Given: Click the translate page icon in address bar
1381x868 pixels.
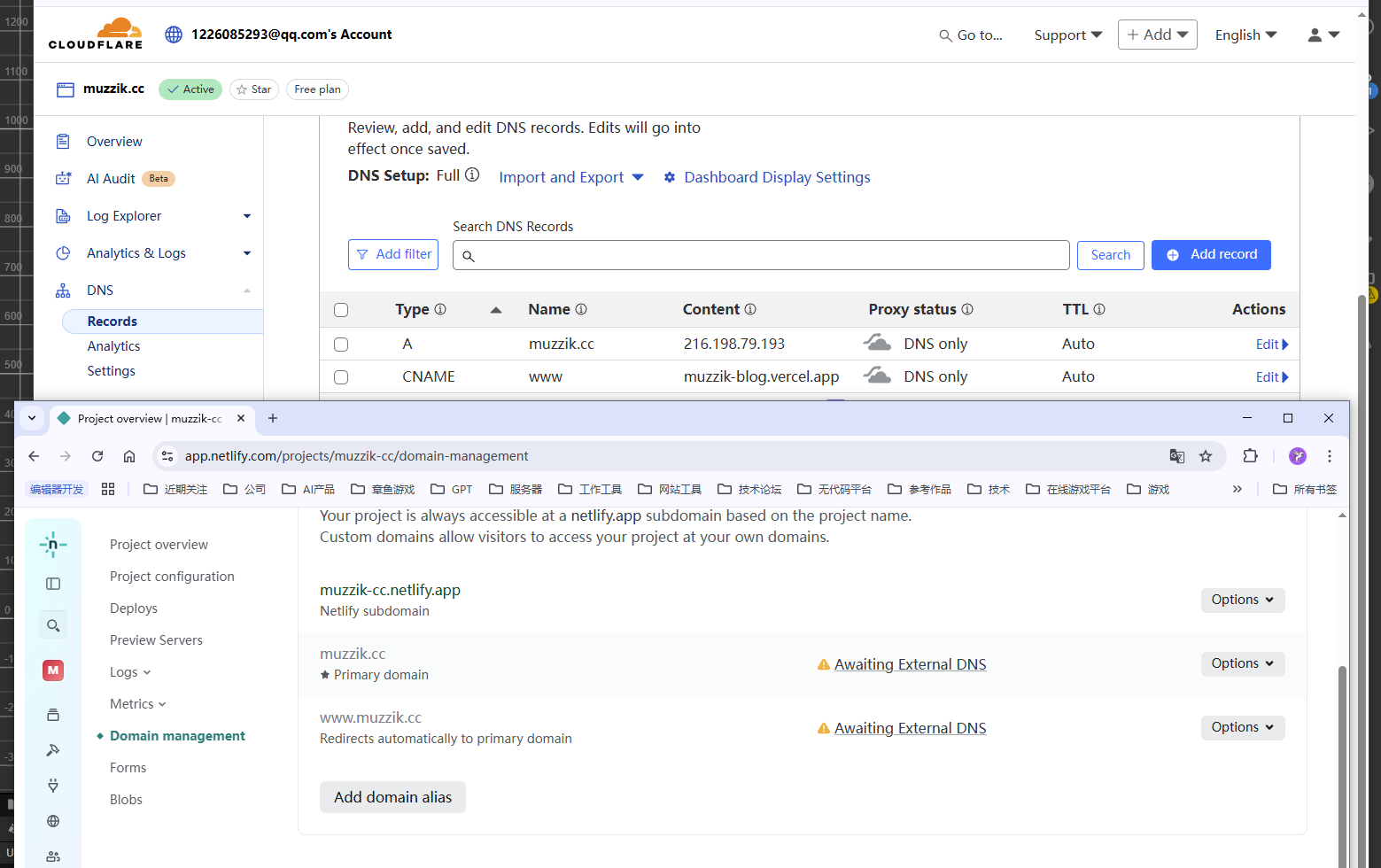Looking at the screenshot, I should pyautogui.click(x=1177, y=456).
